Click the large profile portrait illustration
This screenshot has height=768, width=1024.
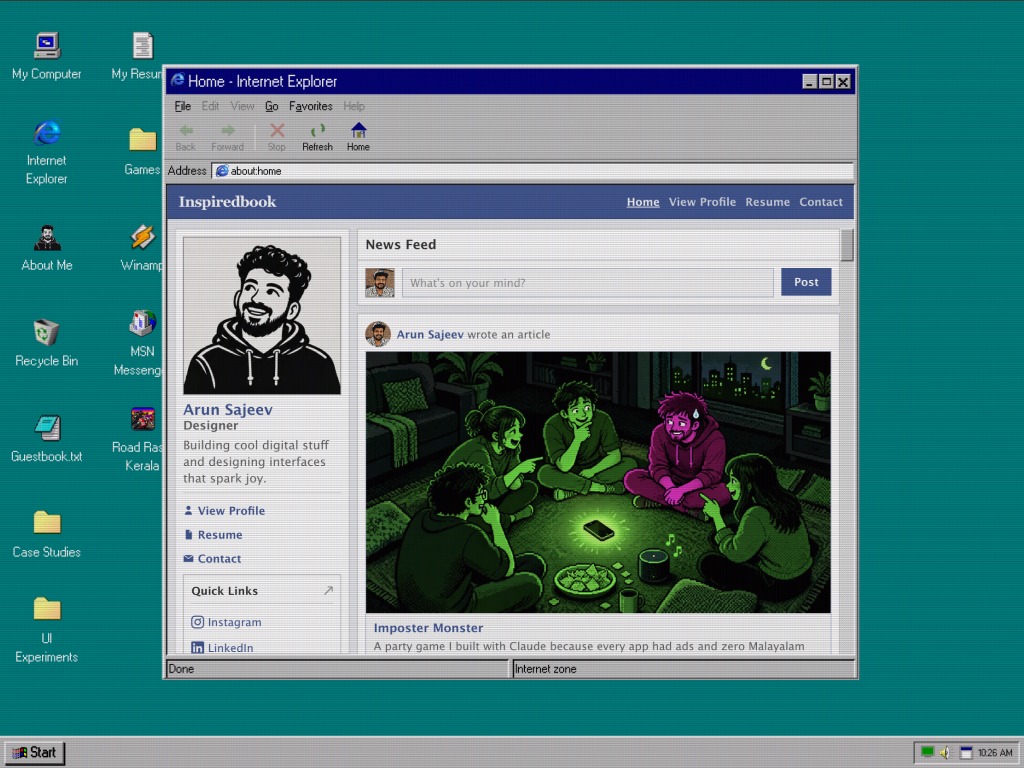click(262, 316)
